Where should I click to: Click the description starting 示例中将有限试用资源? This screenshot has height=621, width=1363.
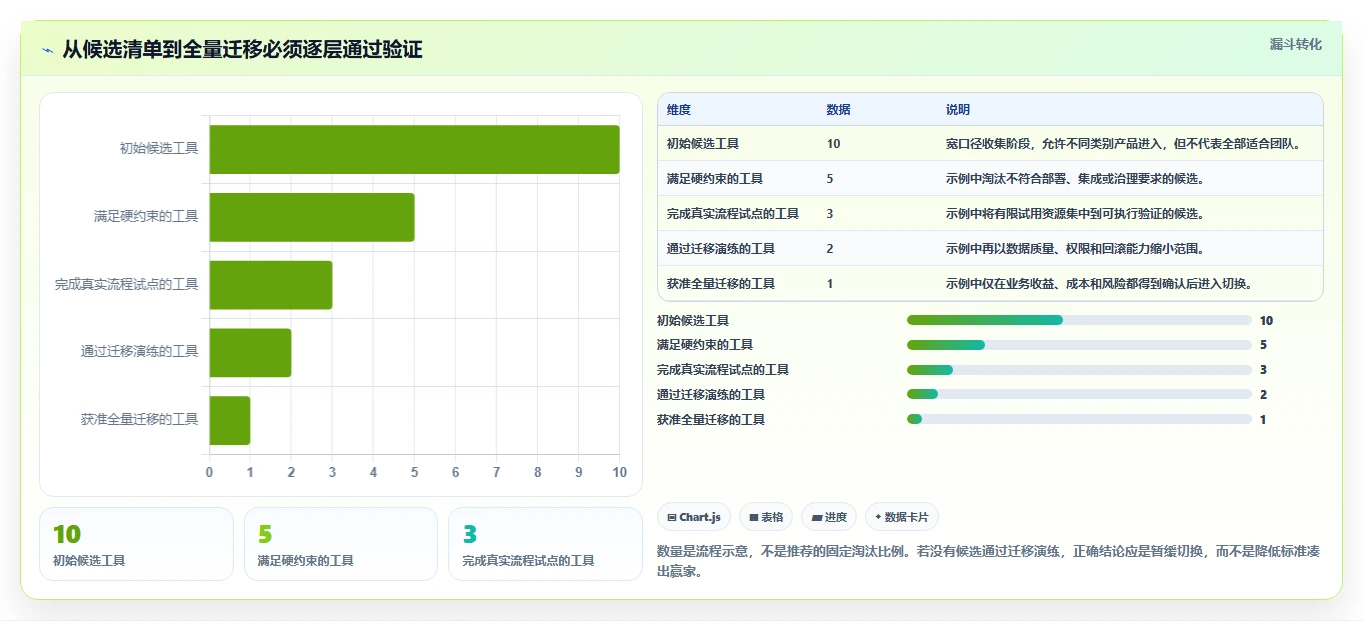tap(1075, 214)
